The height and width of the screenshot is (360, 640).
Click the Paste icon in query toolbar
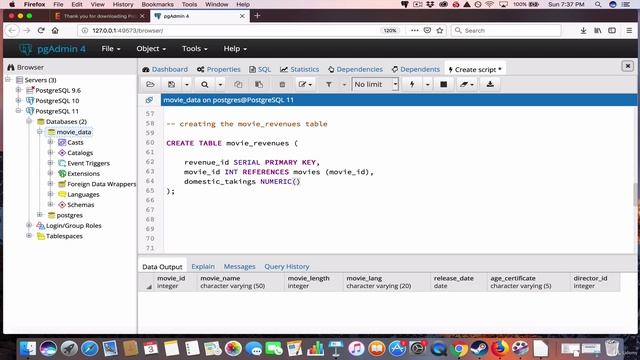point(259,84)
